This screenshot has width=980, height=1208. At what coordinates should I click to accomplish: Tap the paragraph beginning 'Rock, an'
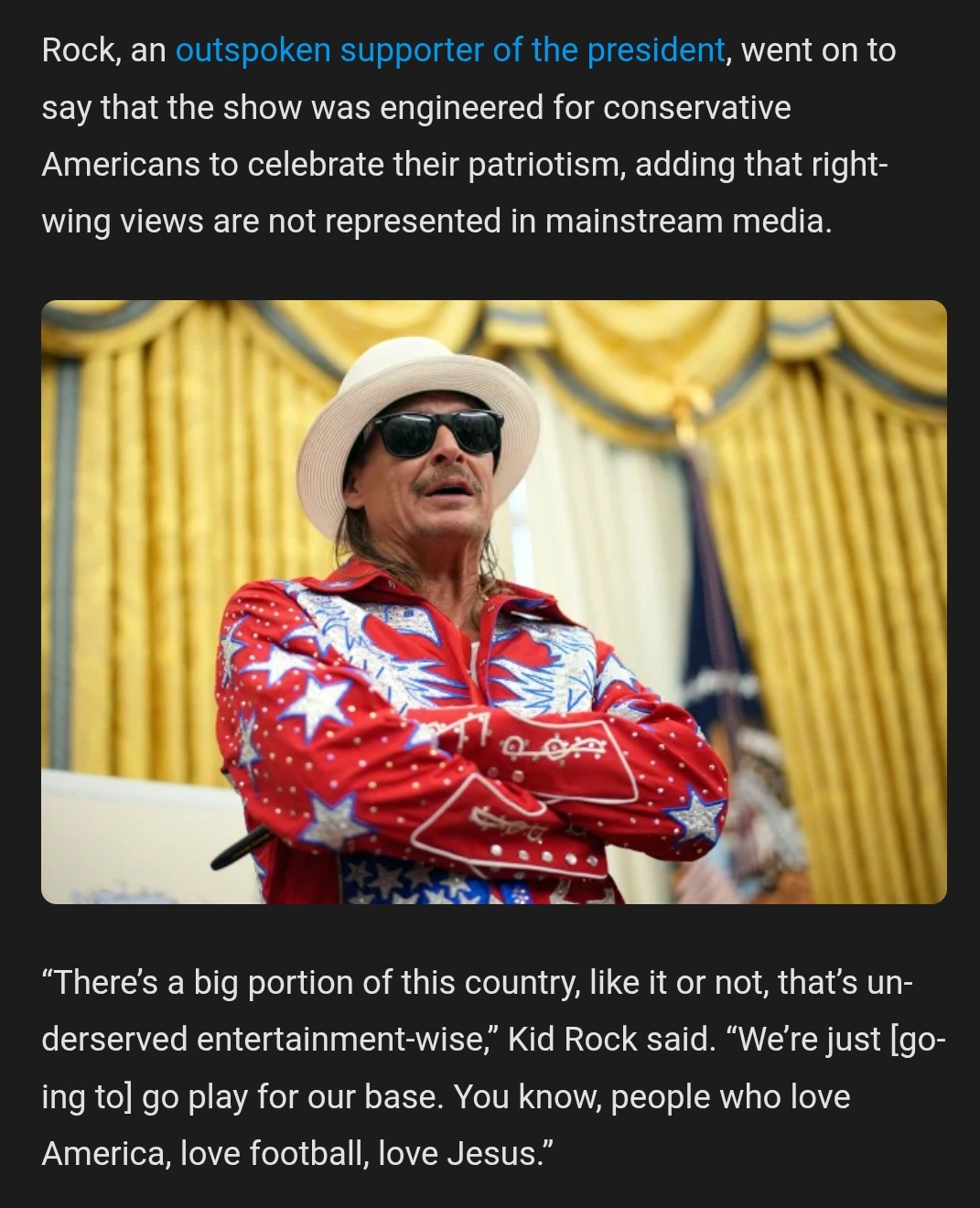coord(468,135)
